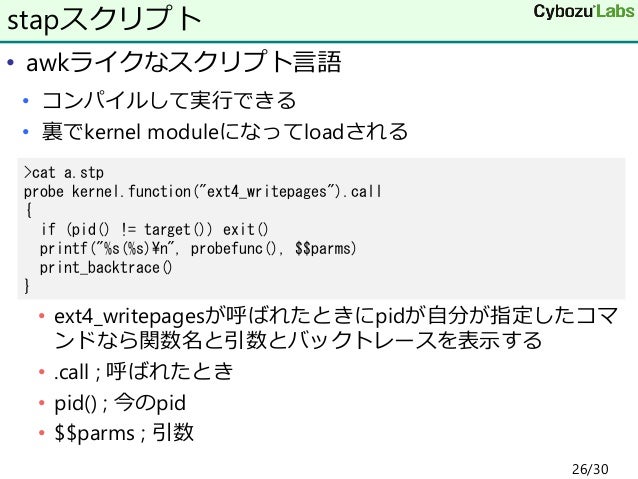Image resolution: width=638 pixels, height=479 pixels.
Task: Click the 'printf' code line with $$parms
Action: (x=198, y=248)
